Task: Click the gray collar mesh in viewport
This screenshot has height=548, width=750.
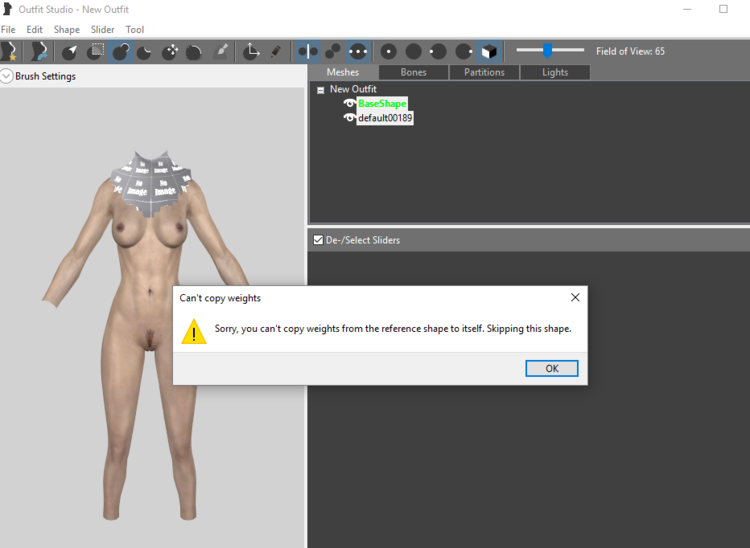Action: [151, 184]
